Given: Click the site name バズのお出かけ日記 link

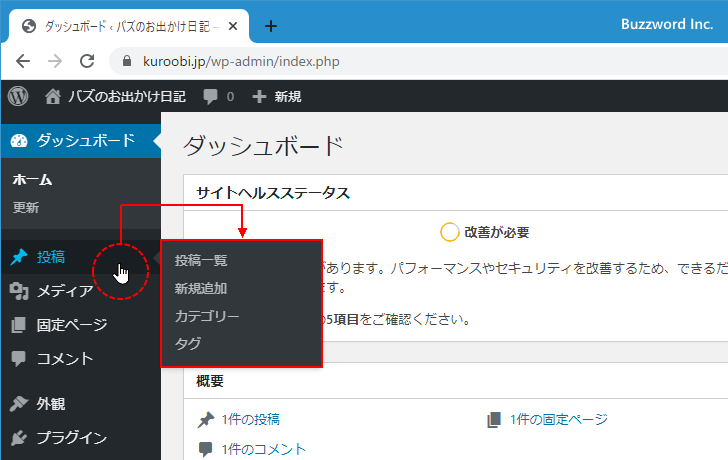Looking at the screenshot, I should click(x=127, y=97).
